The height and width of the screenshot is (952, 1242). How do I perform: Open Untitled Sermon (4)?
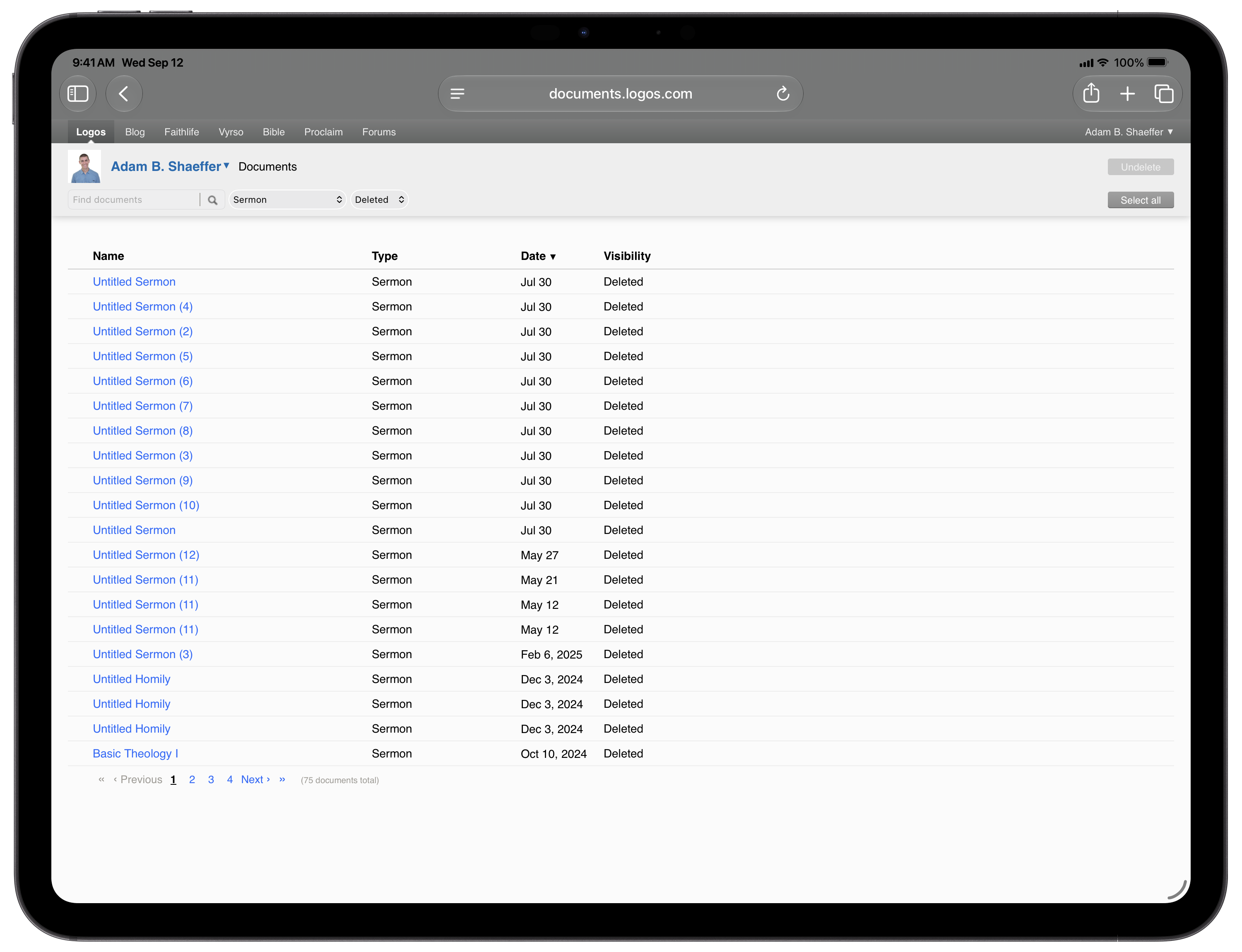143,307
